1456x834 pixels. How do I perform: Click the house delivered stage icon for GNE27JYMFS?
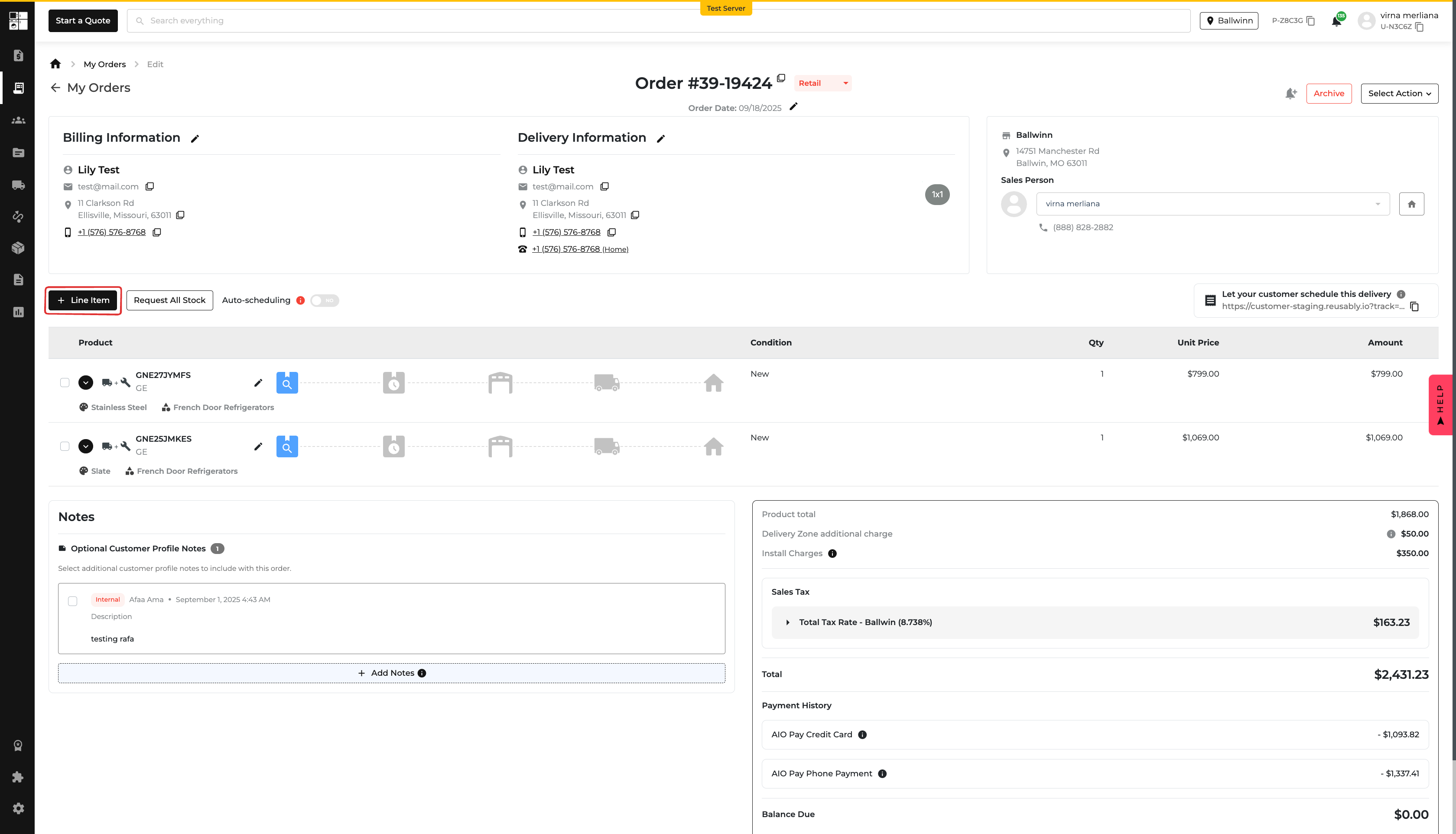pos(713,383)
